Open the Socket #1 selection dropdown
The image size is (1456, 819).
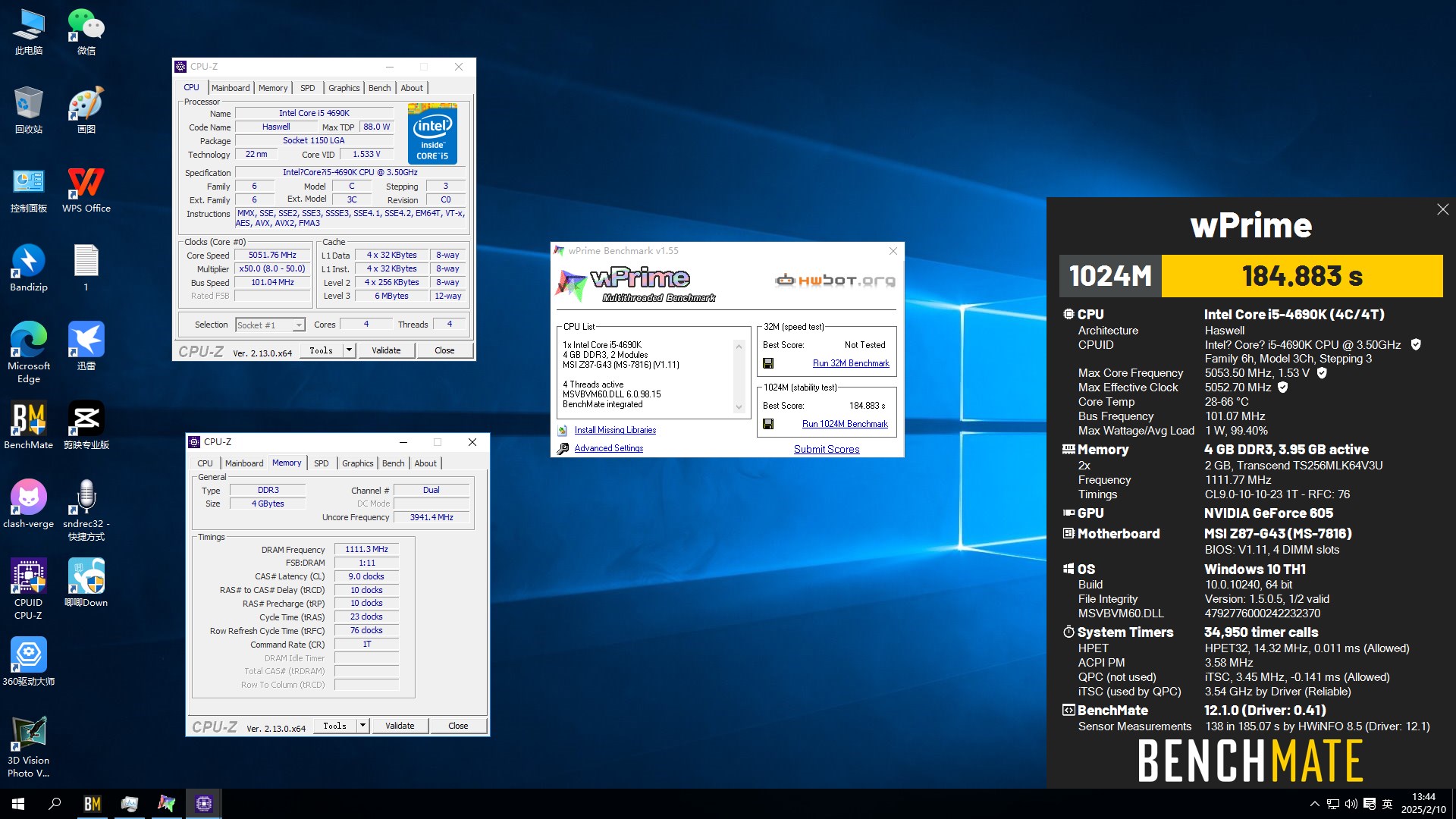pyautogui.click(x=270, y=325)
